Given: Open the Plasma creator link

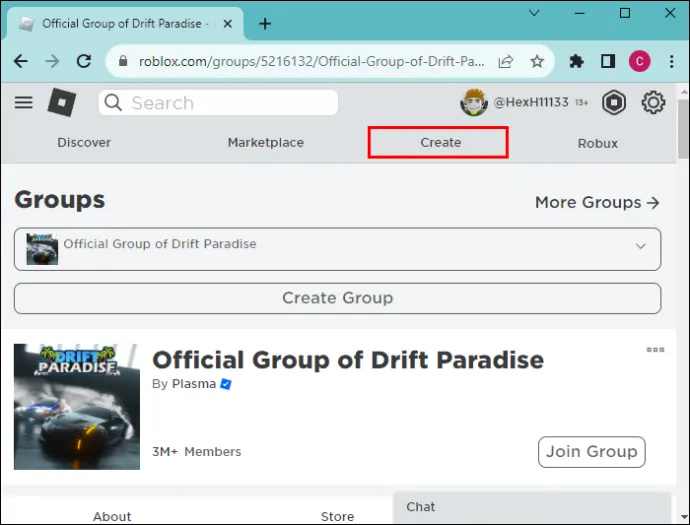Looking at the screenshot, I should tap(194, 384).
